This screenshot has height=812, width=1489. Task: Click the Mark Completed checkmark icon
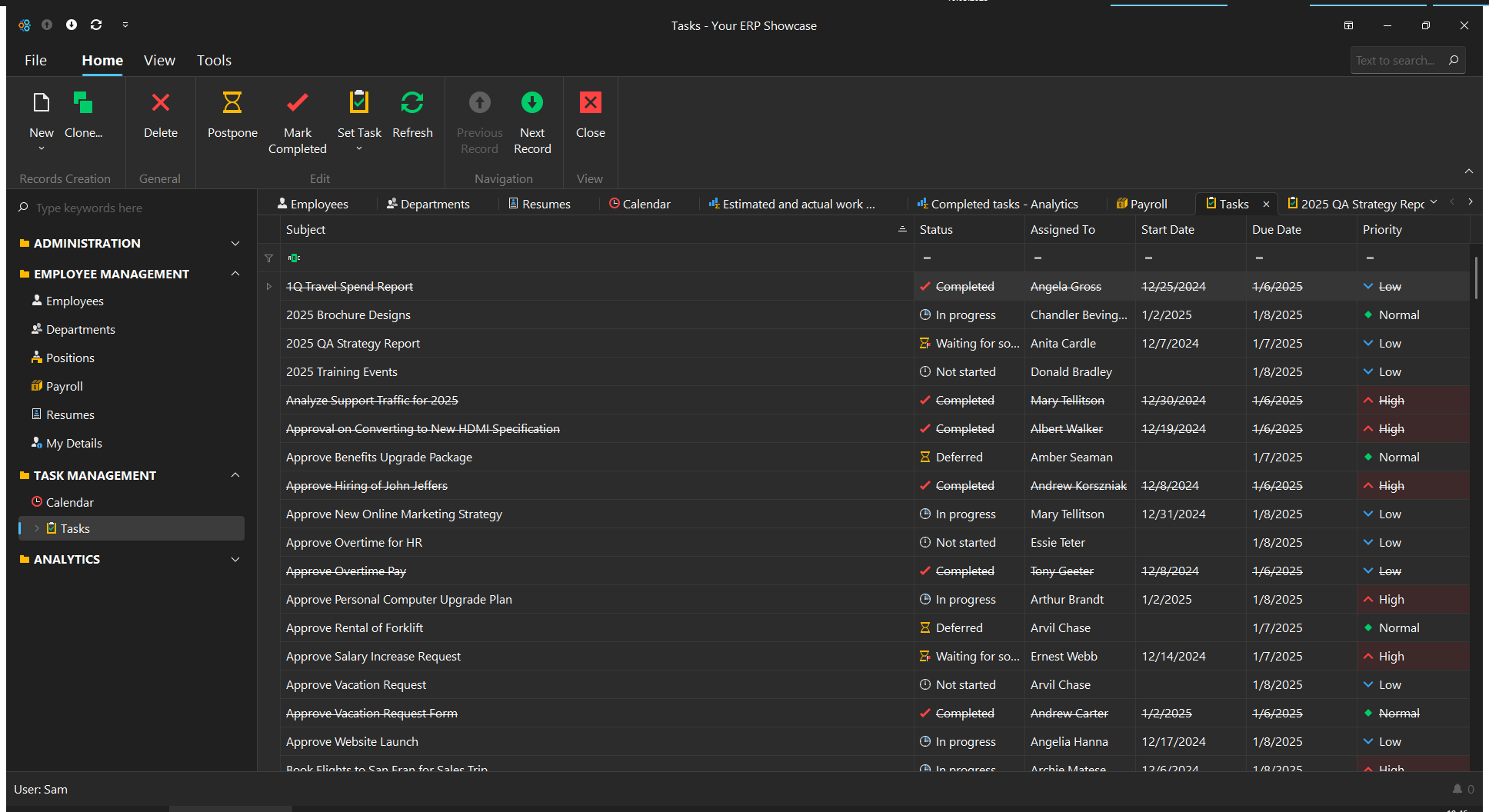pyautogui.click(x=297, y=103)
